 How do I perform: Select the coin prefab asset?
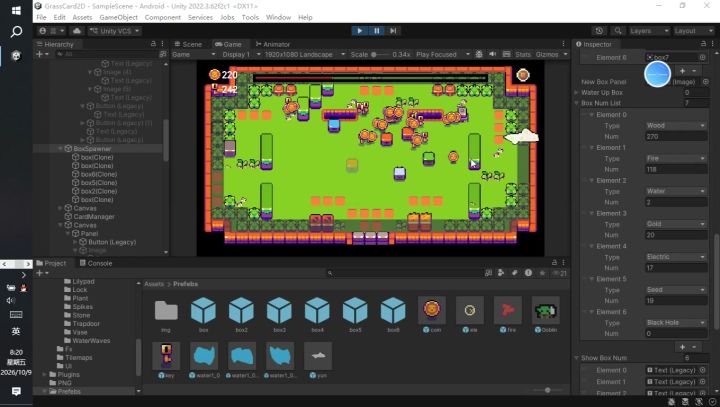click(432, 315)
